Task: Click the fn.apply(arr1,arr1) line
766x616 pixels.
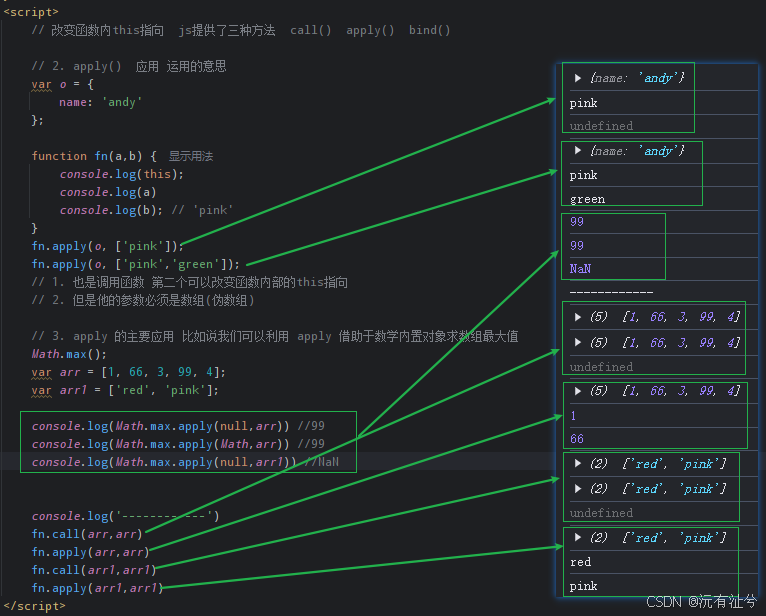Action: (x=97, y=588)
